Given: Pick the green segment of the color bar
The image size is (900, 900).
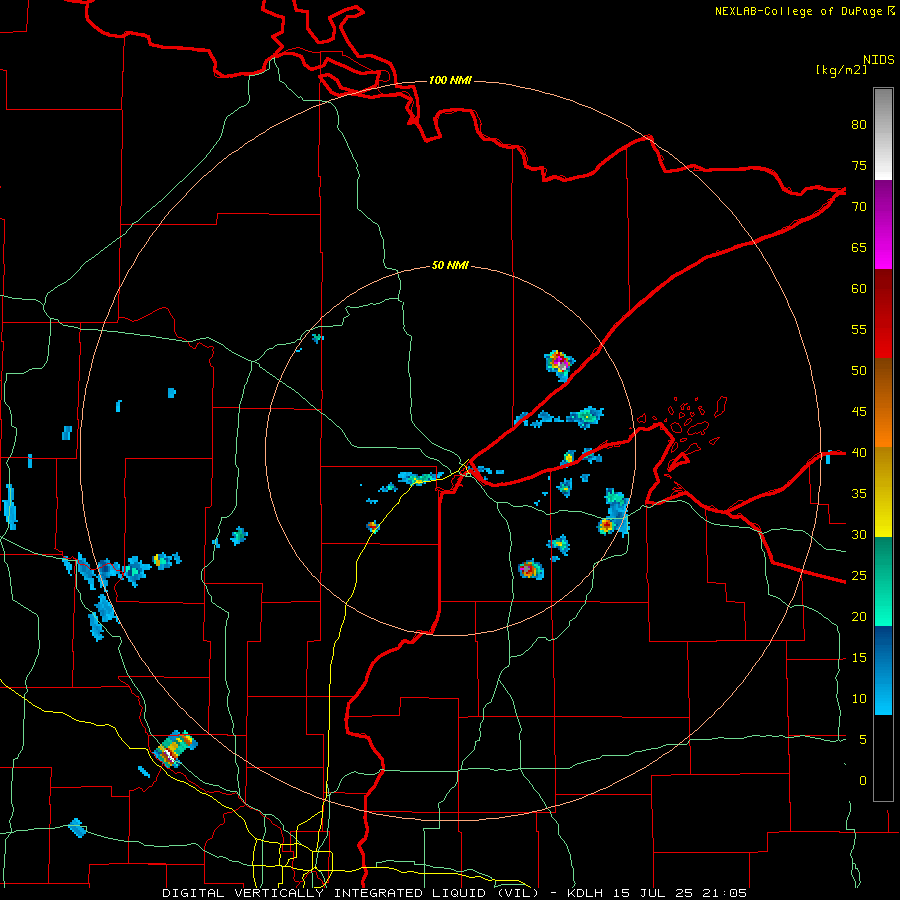Looking at the screenshot, I should pyautogui.click(x=883, y=581).
